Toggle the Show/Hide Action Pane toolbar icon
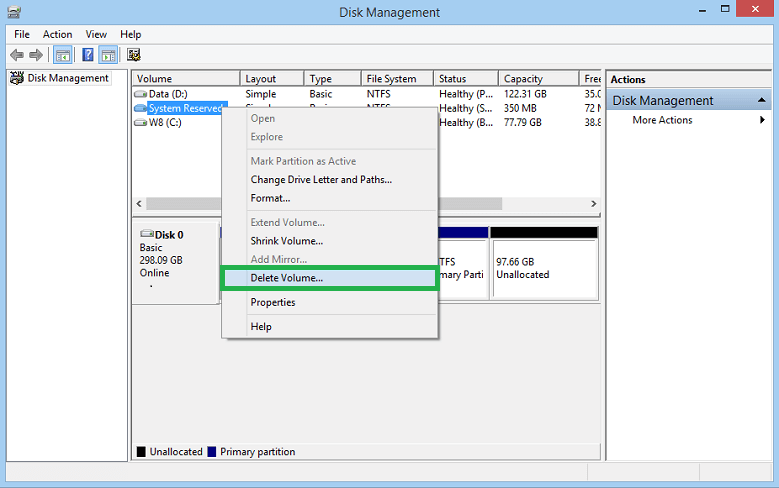The height and width of the screenshot is (488, 779). [108, 55]
